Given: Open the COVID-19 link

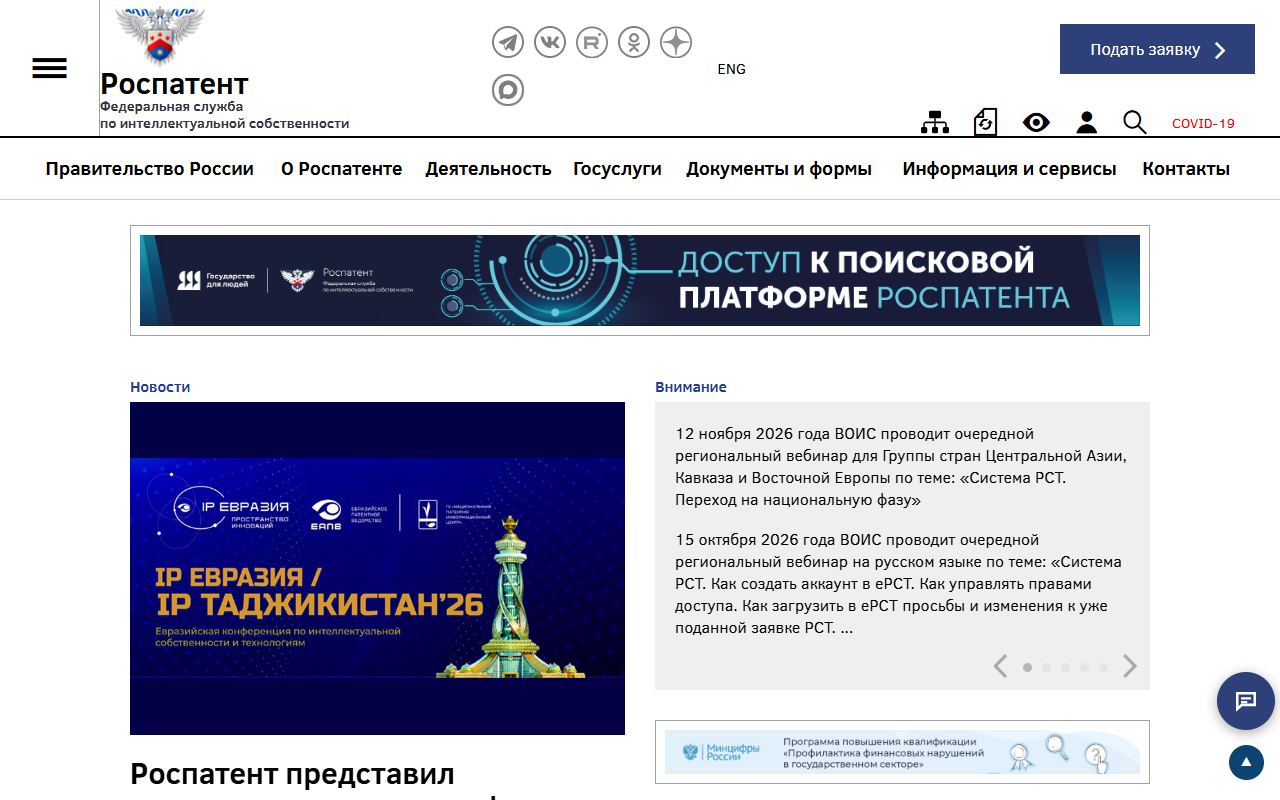Looking at the screenshot, I should pyautogui.click(x=1203, y=124).
